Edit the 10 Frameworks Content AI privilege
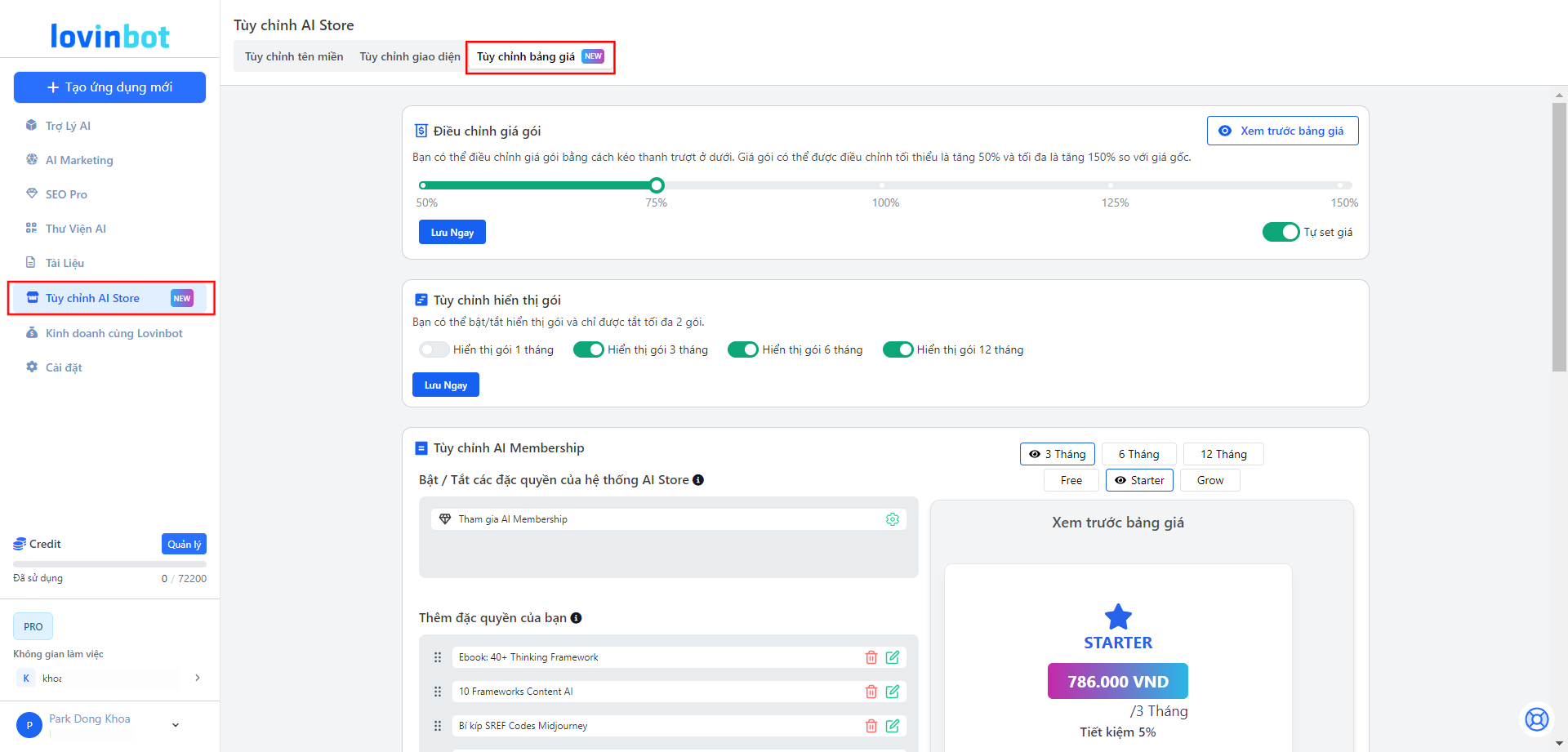Image resolution: width=1568 pixels, height=752 pixels. [x=893, y=692]
